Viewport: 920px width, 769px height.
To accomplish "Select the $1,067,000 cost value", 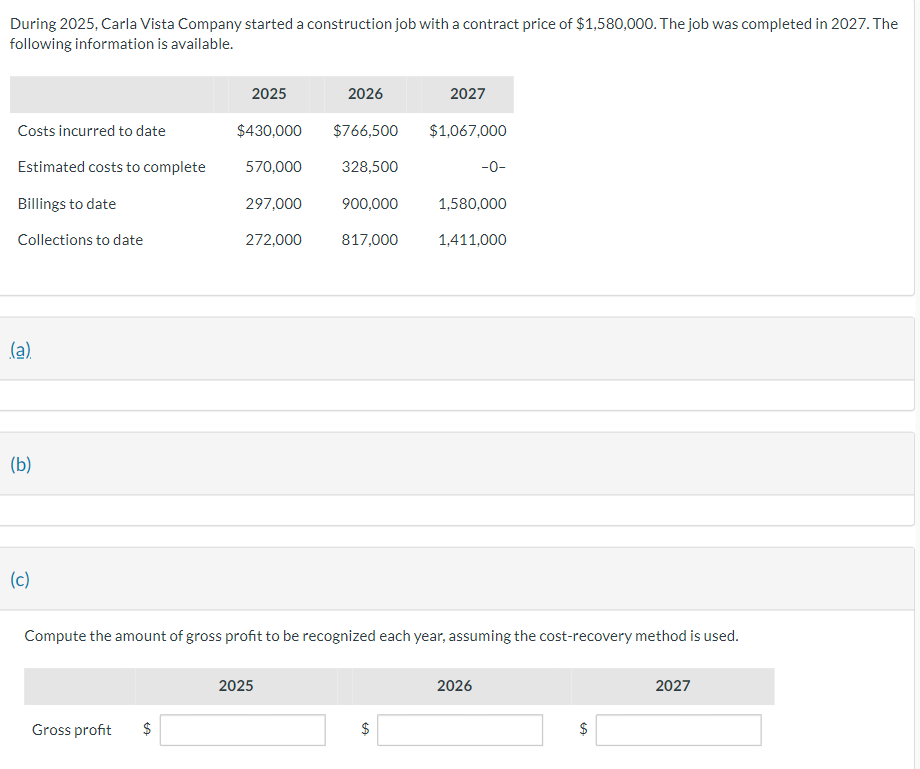I will click(x=469, y=130).
